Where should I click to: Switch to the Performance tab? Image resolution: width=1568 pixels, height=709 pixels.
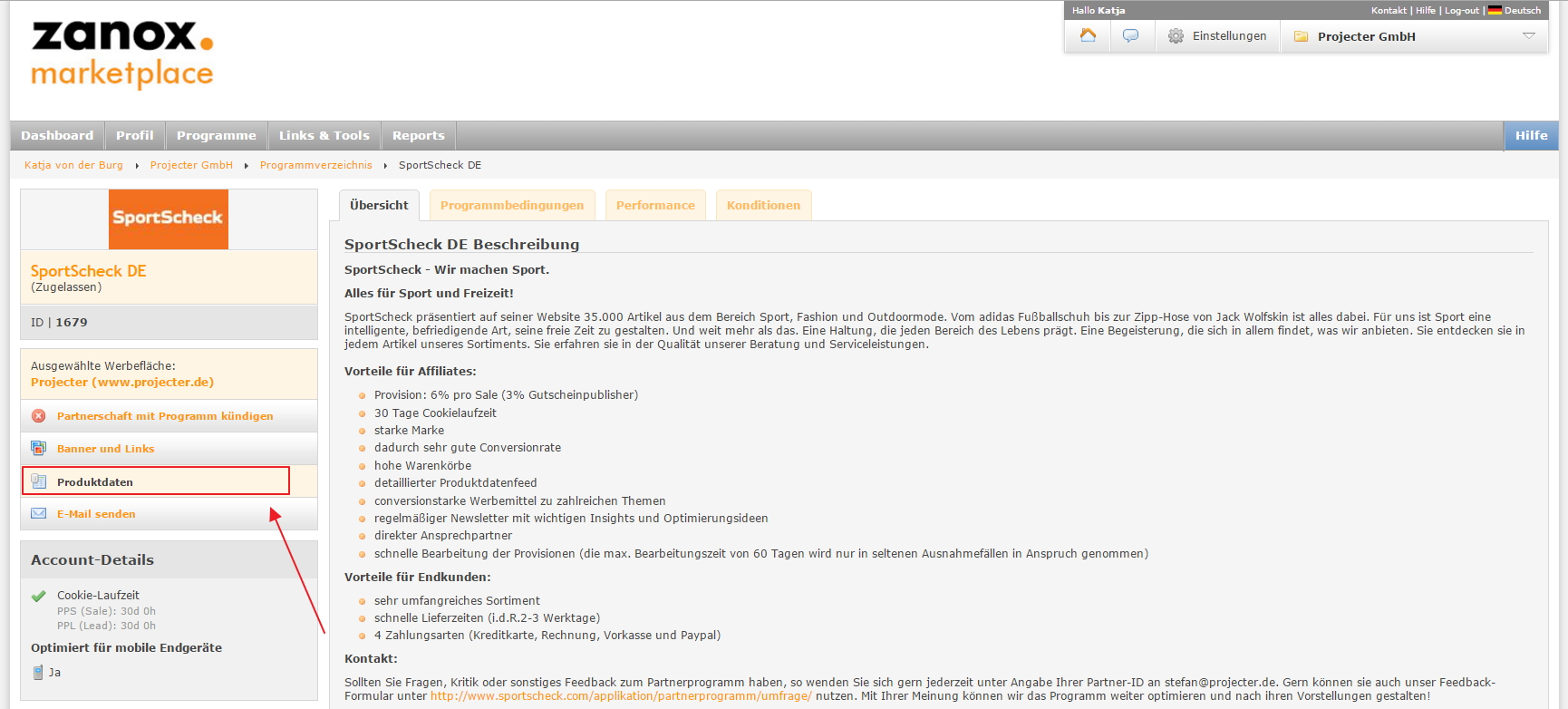(x=655, y=205)
